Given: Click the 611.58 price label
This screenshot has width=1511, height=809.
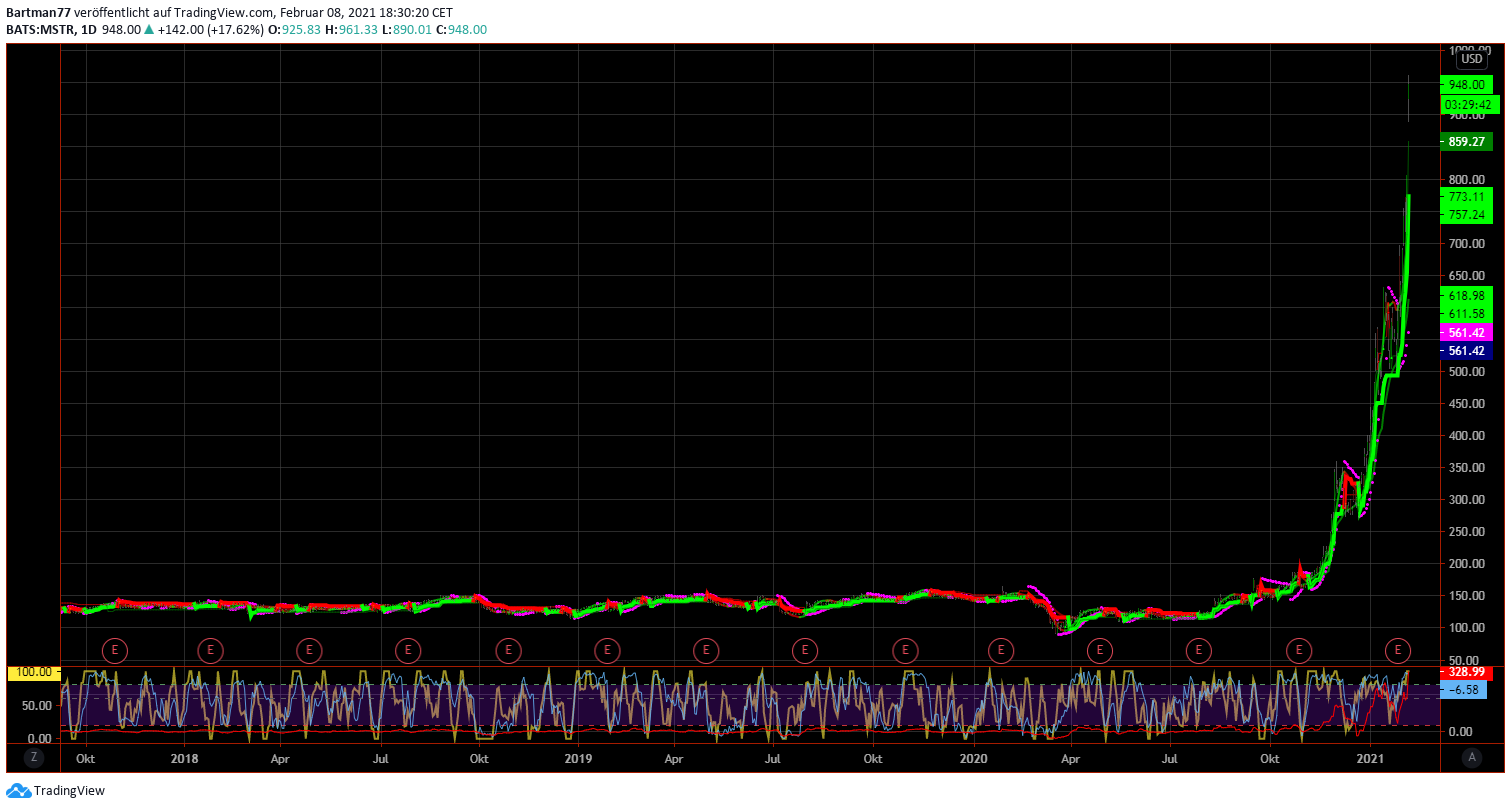Looking at the screenshot, I should pyautogui.click(x=1466, y=314).
